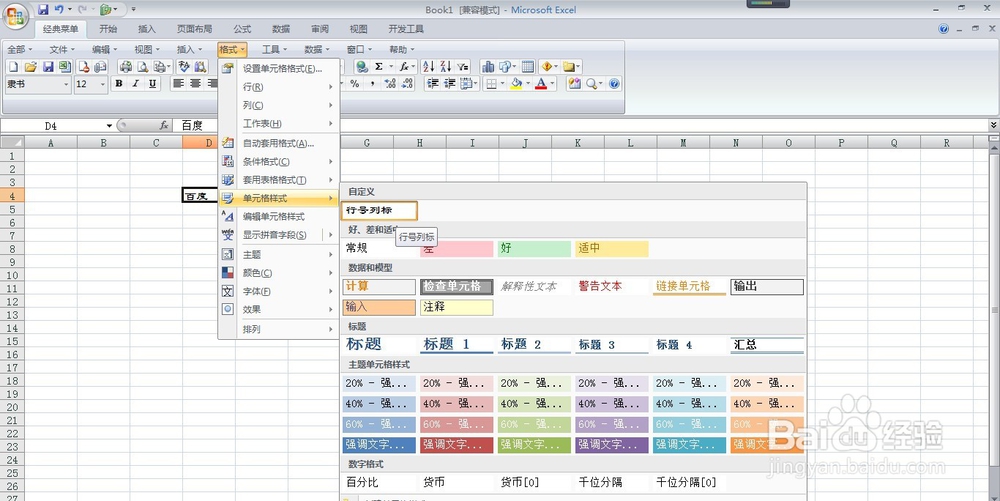Choose 设置单元格格式(E)... menu item
Screen dimensions: 1000x501
pyautogui.click(x=279, y=68)
